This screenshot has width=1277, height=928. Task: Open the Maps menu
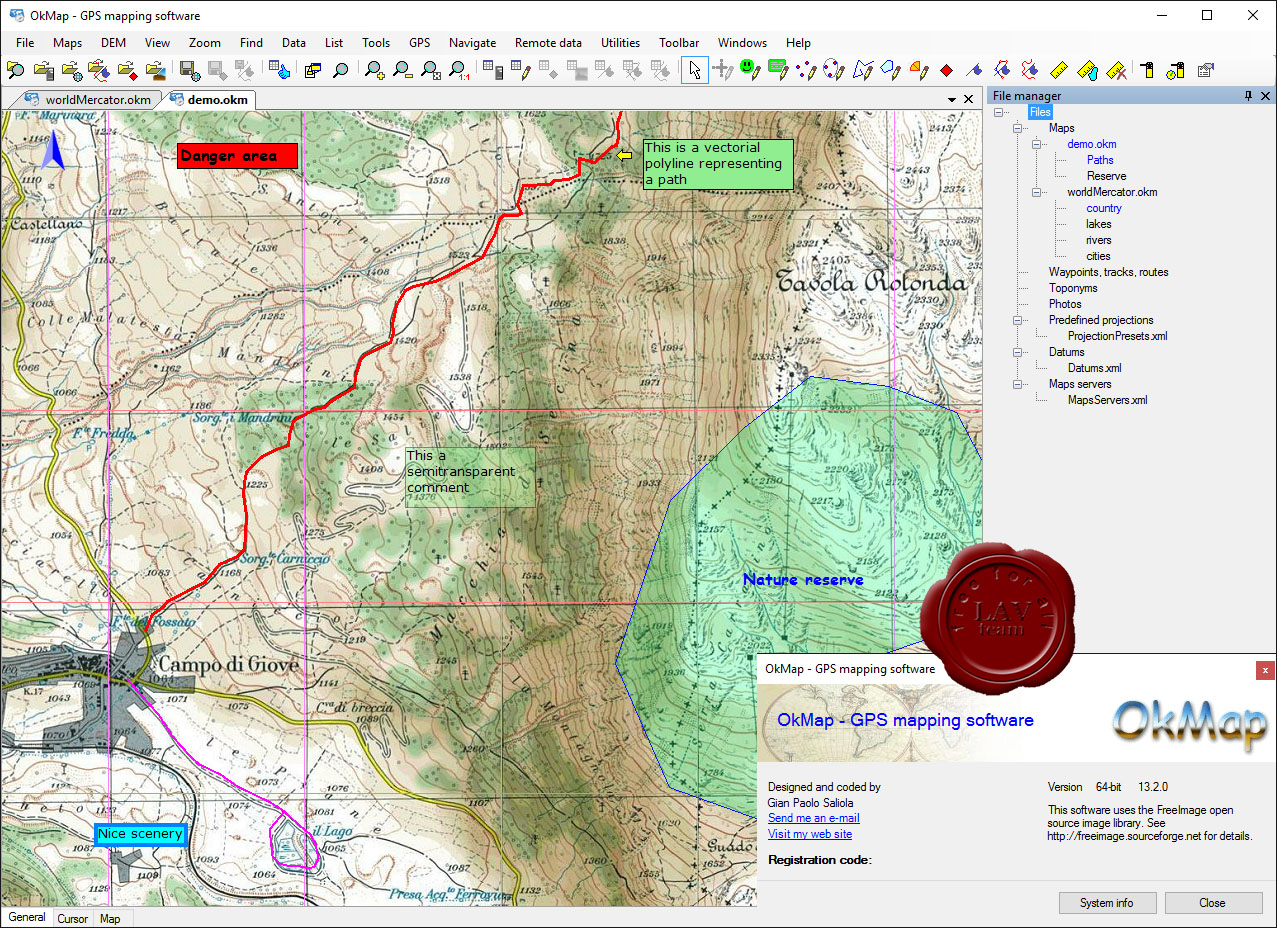click(67, 43)
